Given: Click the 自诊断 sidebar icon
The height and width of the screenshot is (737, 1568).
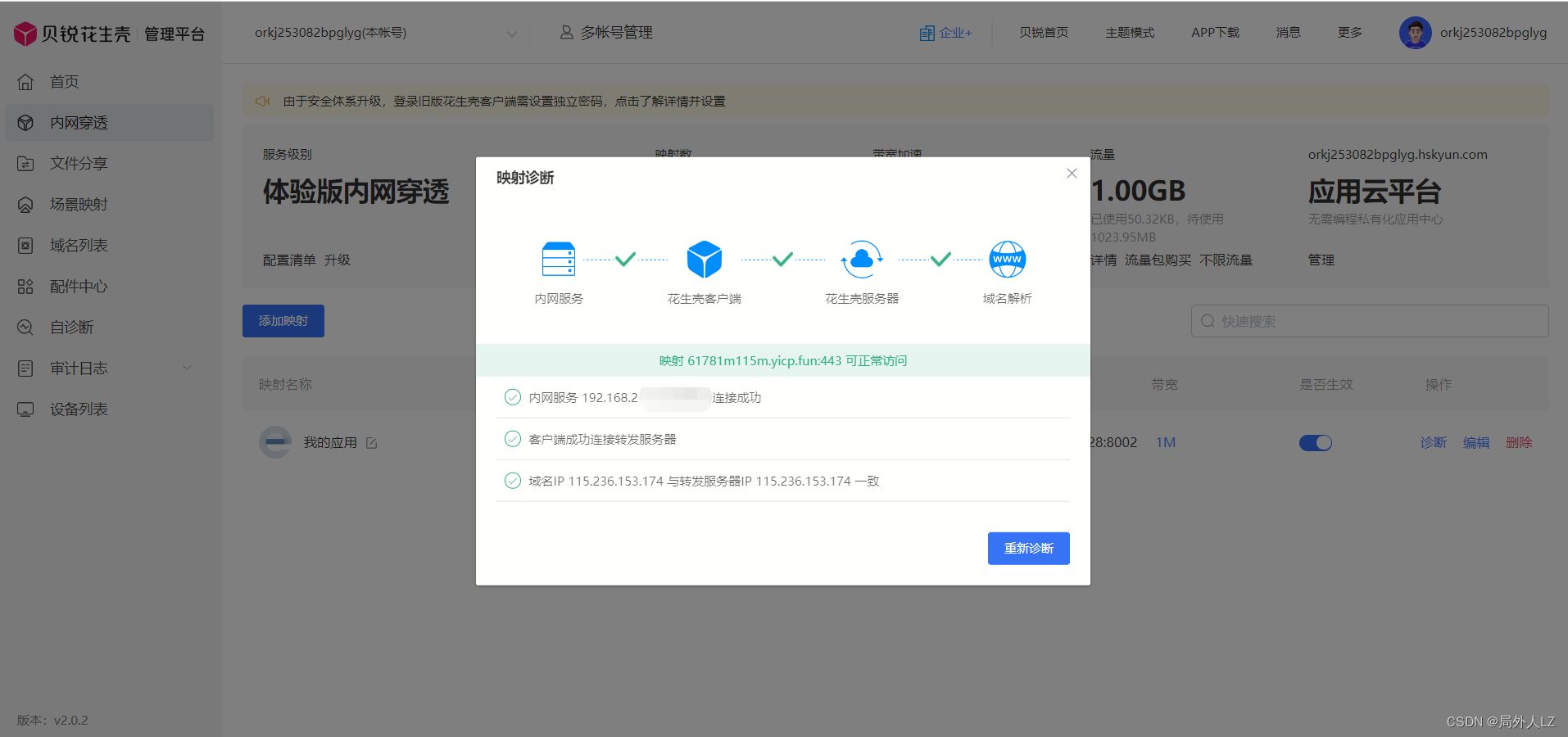Looking at the screenshot, I should pos(25,328).
